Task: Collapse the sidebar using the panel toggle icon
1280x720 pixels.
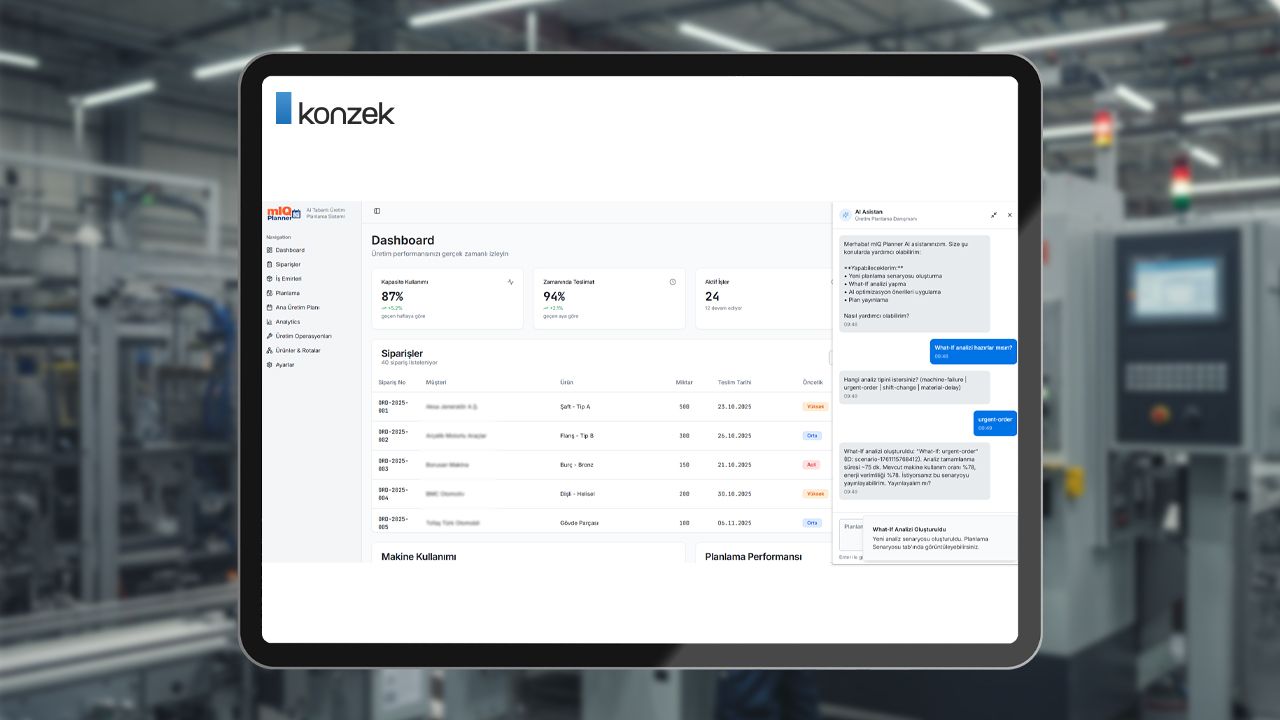Action: (x=377, y=211)
